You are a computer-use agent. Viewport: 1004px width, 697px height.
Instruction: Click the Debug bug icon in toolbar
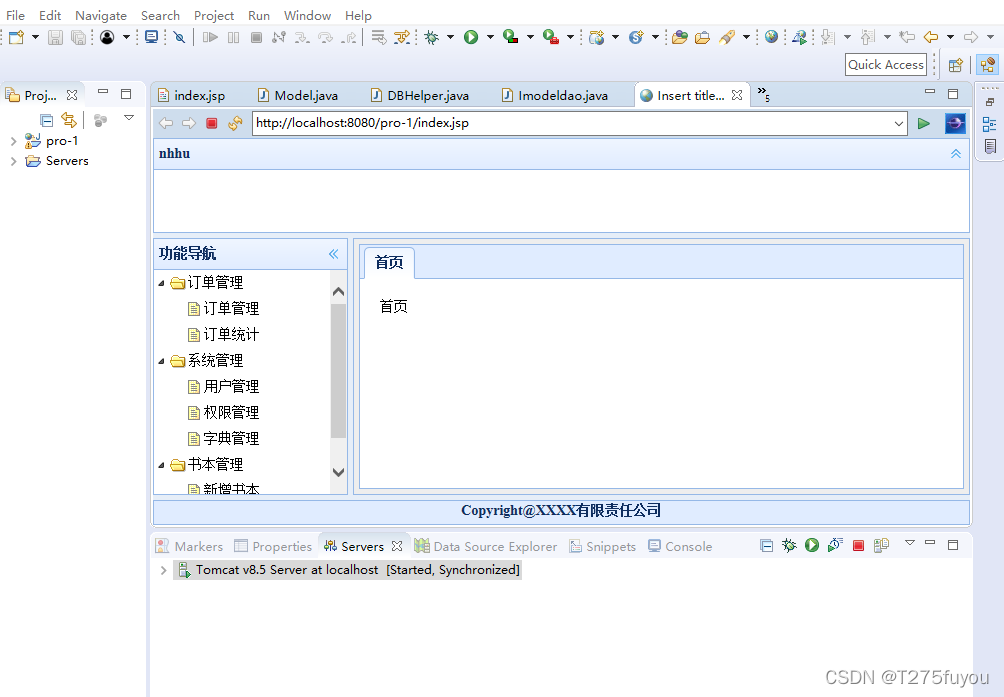click(432, 37)
